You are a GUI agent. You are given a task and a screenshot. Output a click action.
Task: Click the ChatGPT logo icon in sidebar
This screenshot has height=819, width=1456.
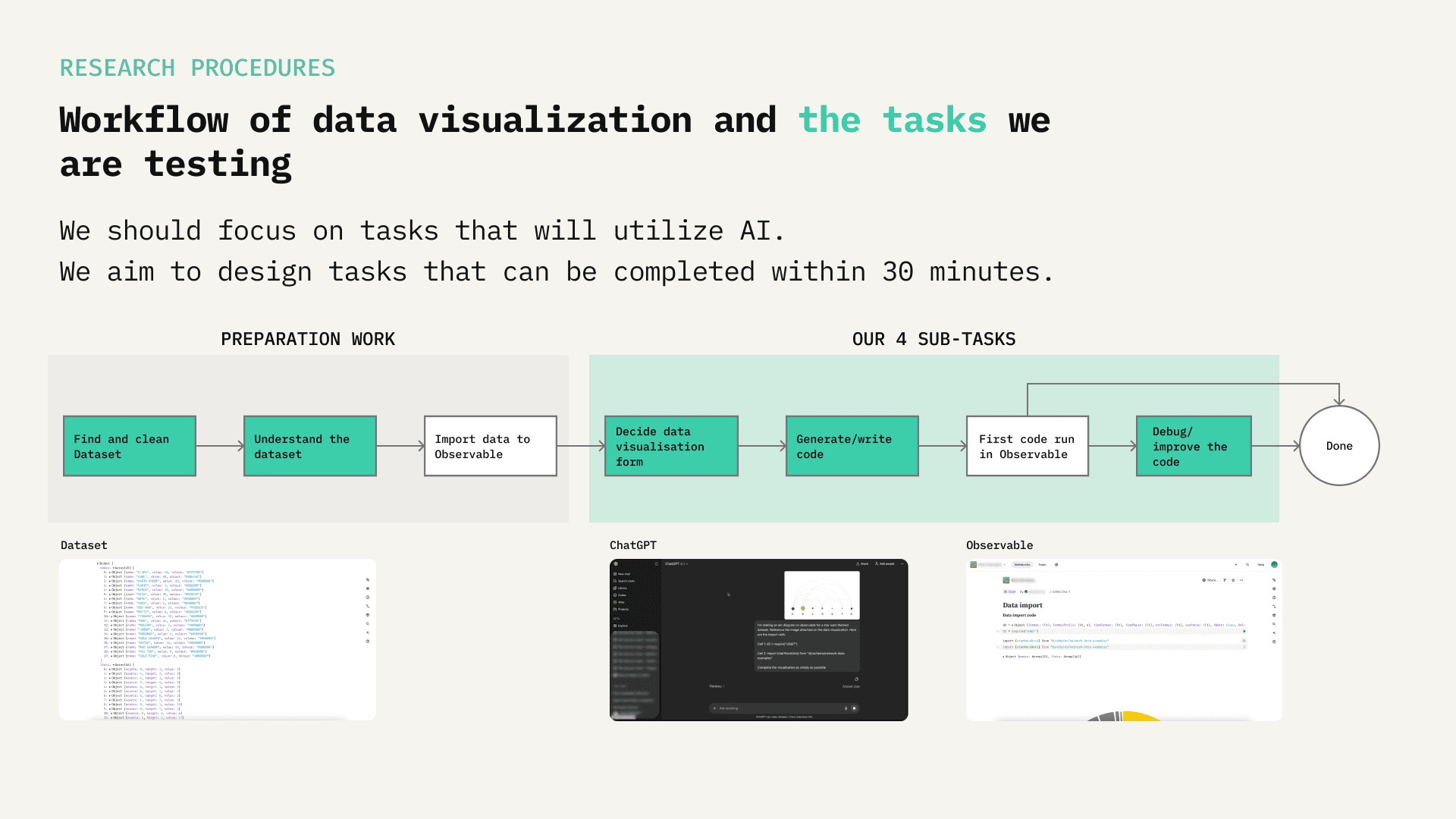(616, 563)
